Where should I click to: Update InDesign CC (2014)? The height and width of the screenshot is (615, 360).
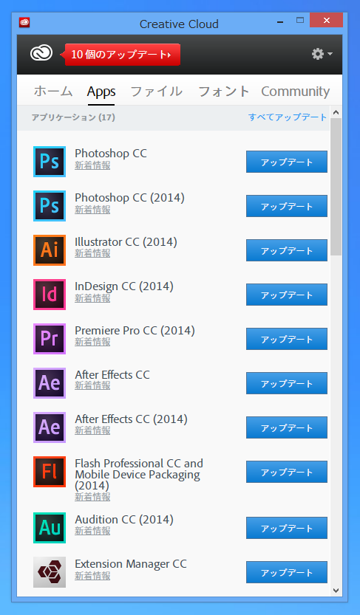click(287, 295)
